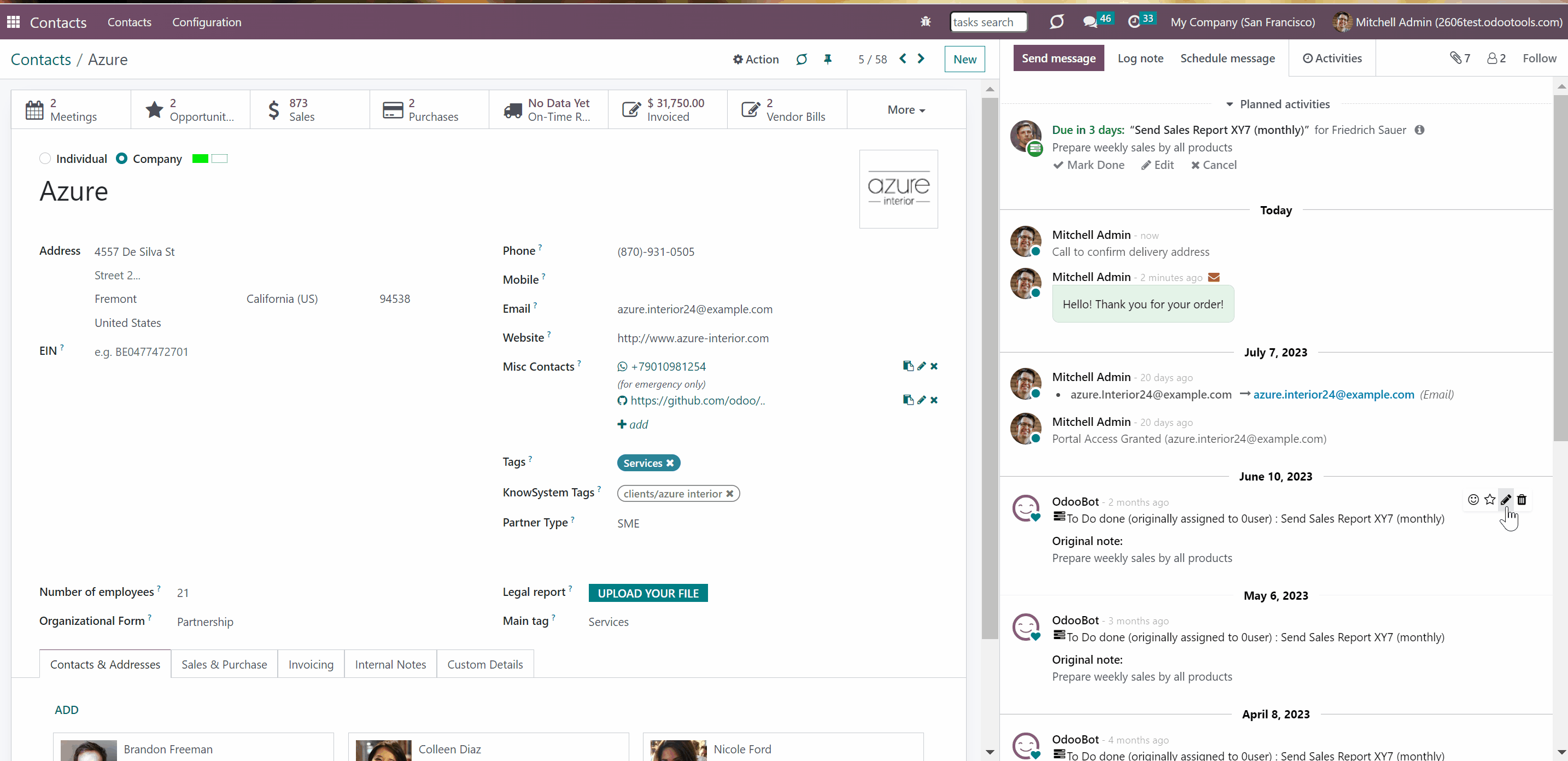Viewport: 1568px width, 761px height.
Task: Open the 873 Sales stat button
Action: tap(310, 109)
